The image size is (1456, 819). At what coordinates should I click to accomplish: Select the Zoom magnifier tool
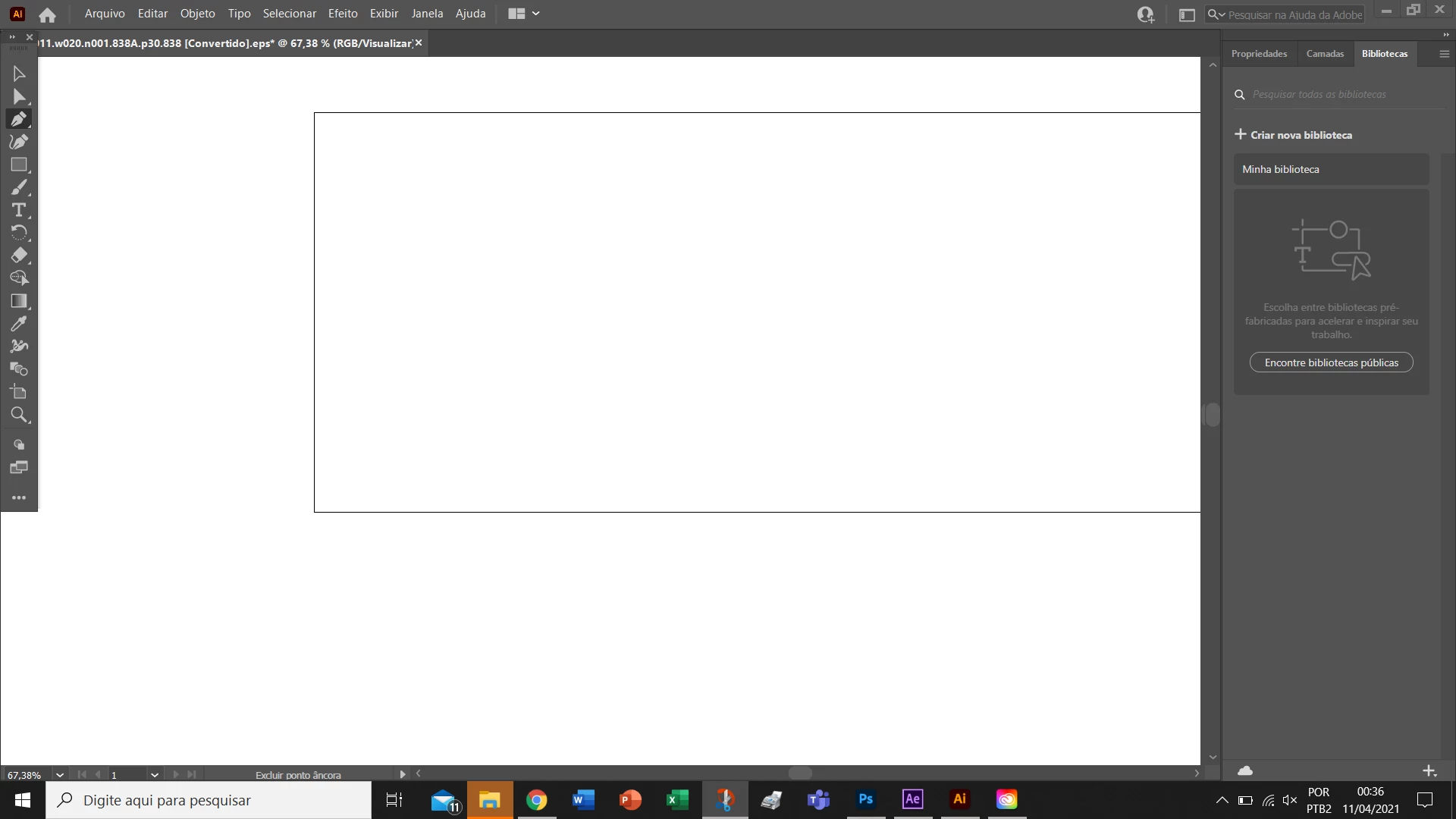[19, 415]
